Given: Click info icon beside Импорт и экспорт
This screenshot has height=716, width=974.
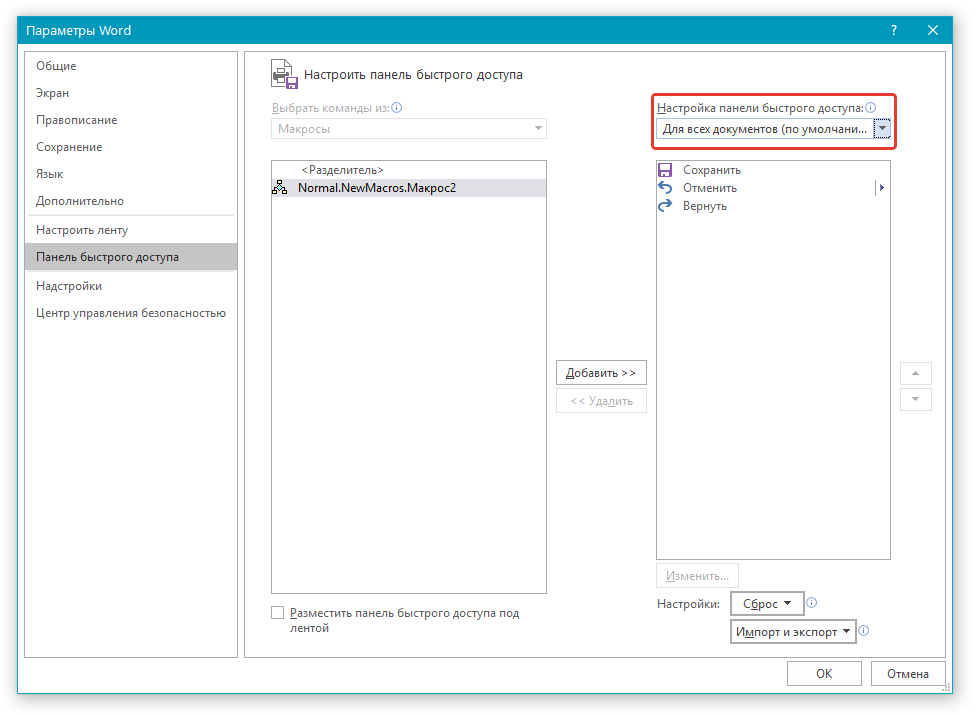Looking at the screenshot, I should 863,631.
